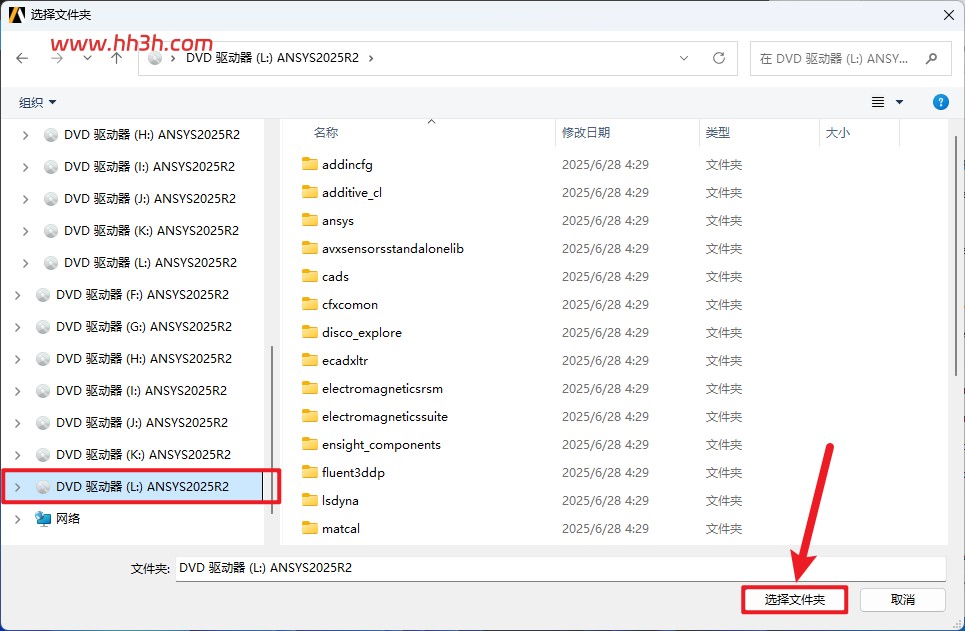The image size is (965, 631).
Task: Select fluent3ddp folder icon
Action: 310,472
